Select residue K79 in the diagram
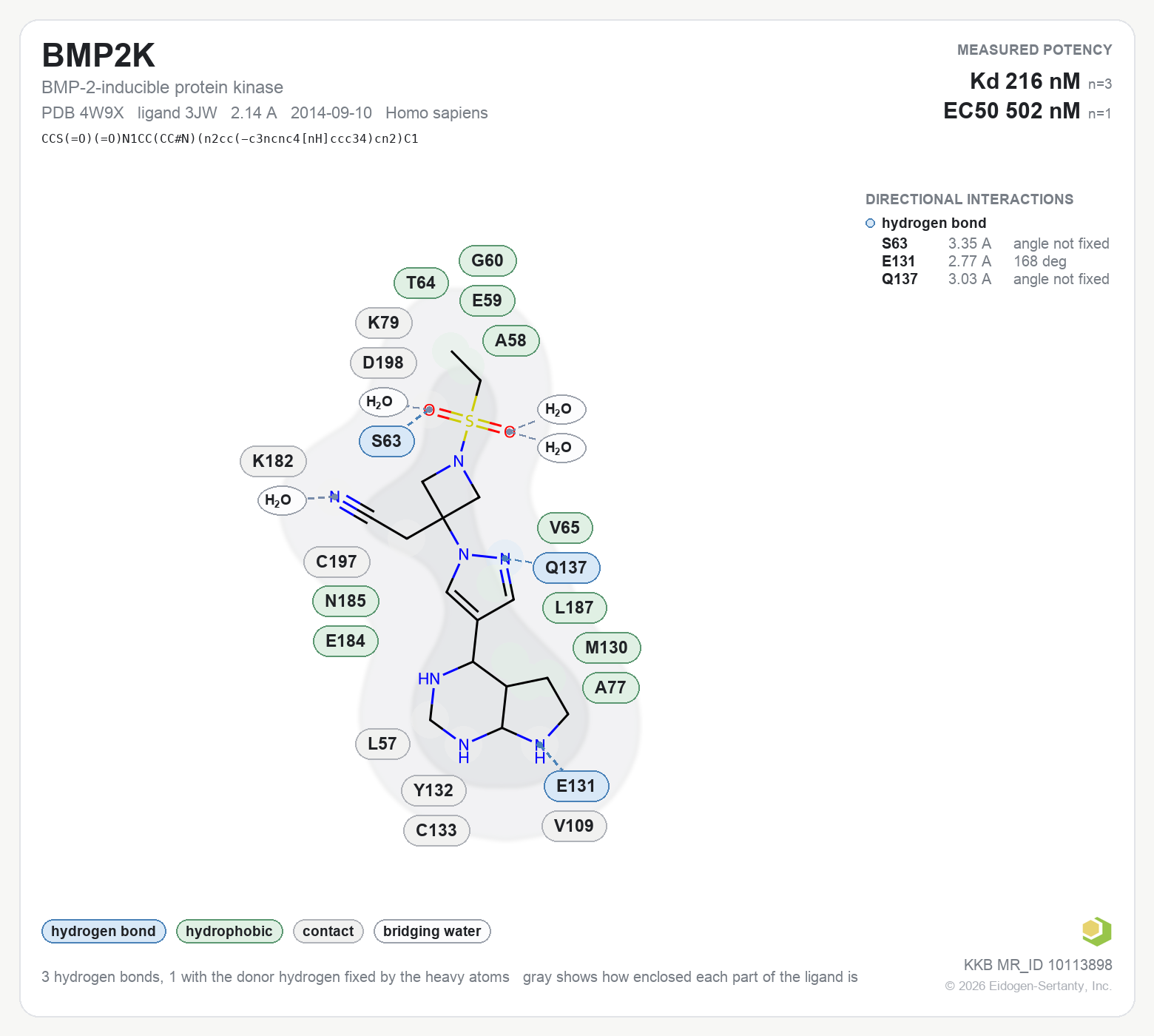The width and height of the screenshot is (1154, 1036). (383, 323)
